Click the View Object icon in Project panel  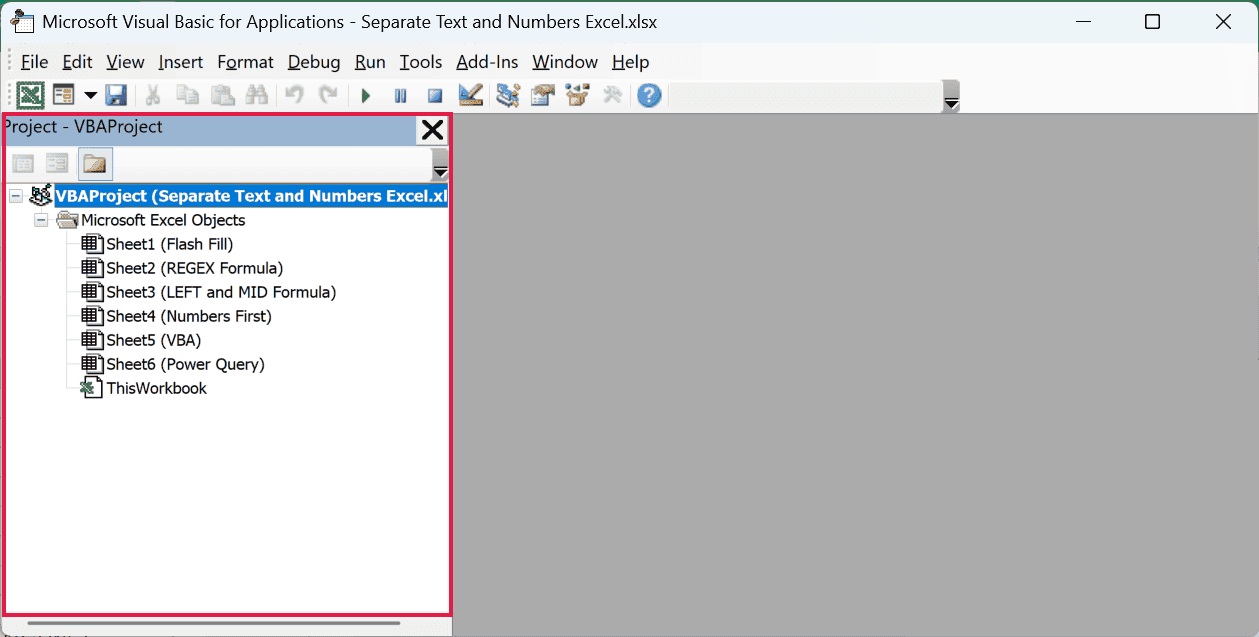click(x=57, y=163)
